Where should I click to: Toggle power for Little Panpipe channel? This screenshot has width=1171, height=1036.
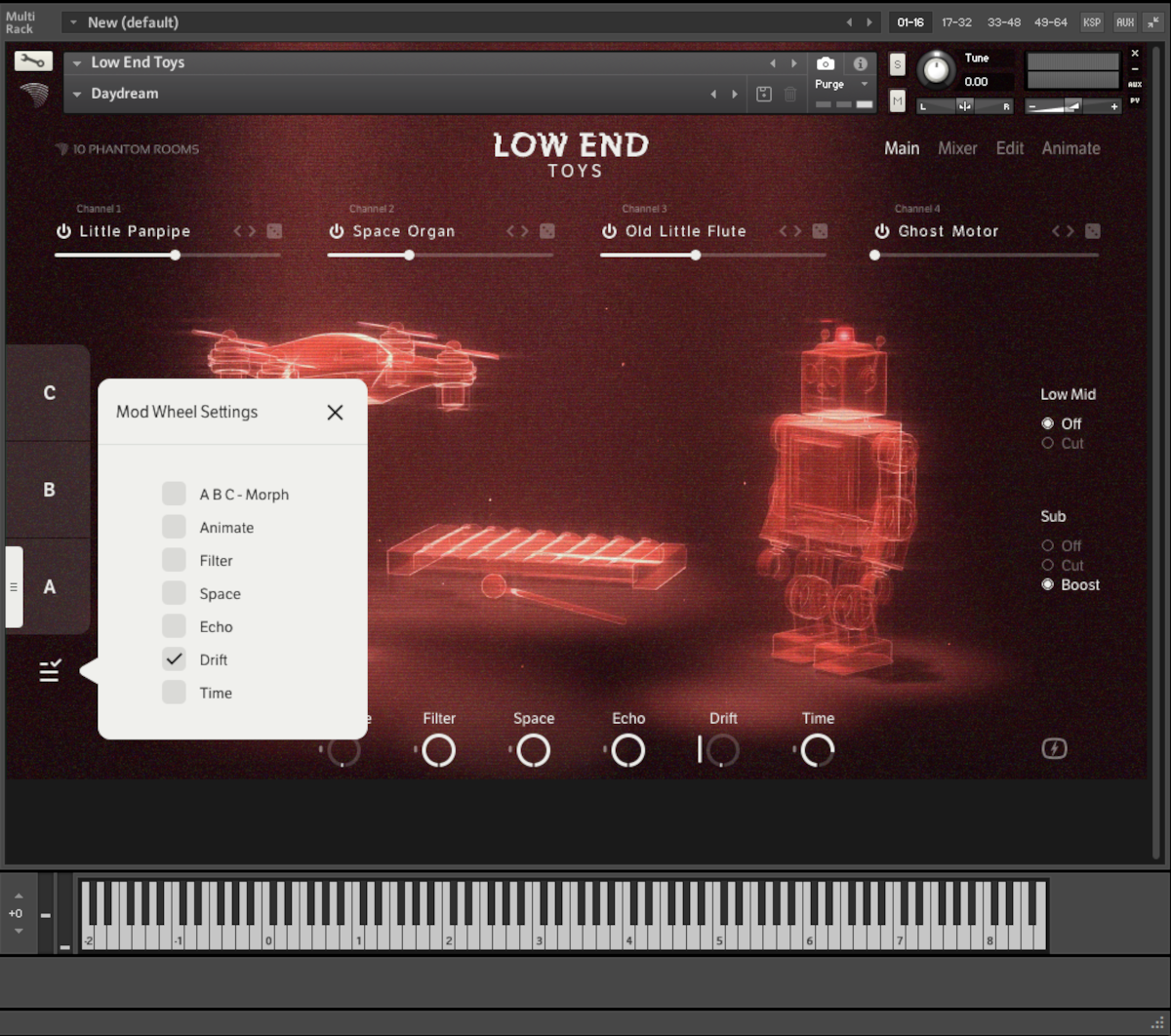63,231
